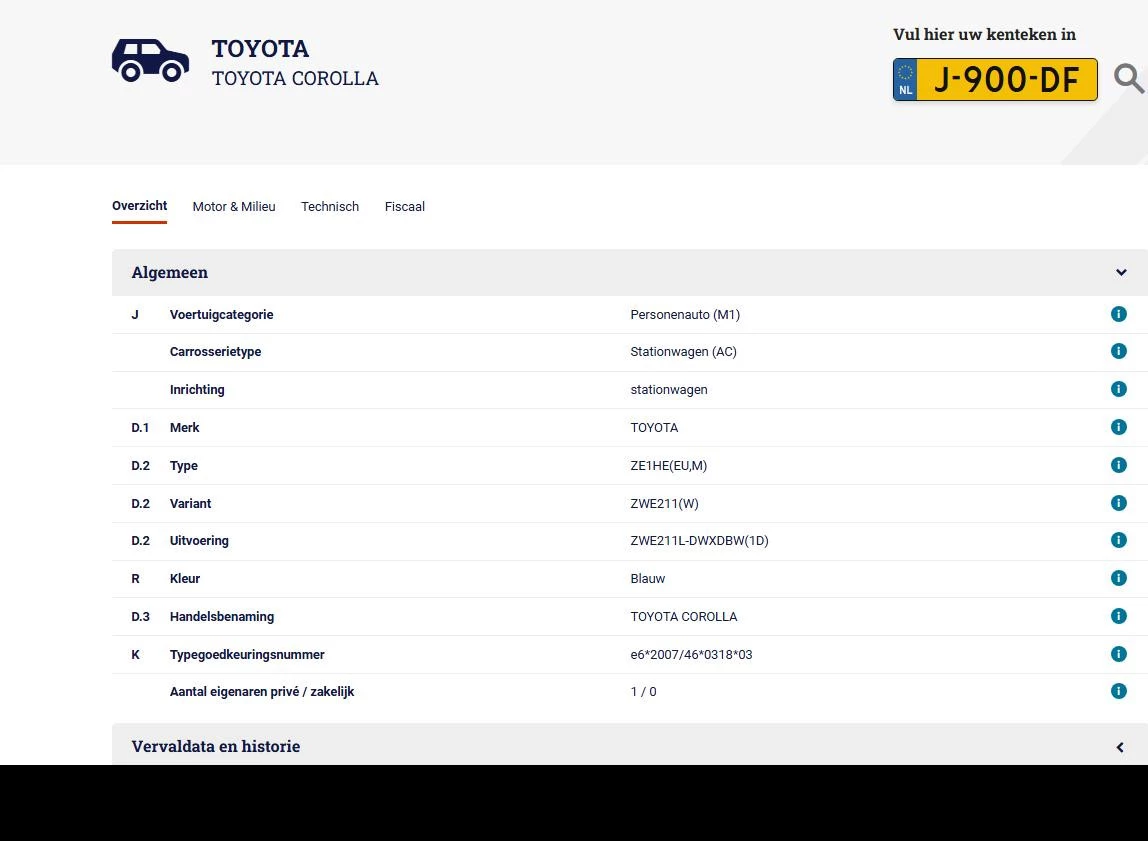1148x841 pixels.
Task: Open the Technisch tab
Action: (330, 207)
